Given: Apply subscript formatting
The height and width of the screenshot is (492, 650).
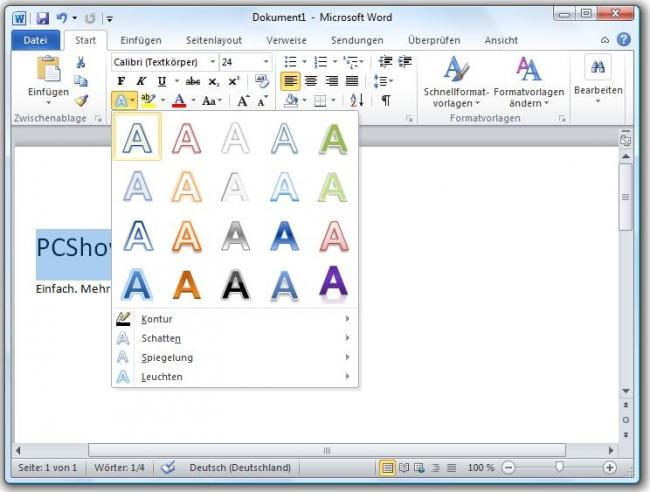Looking at the screenshot, I should click(213, 82).
